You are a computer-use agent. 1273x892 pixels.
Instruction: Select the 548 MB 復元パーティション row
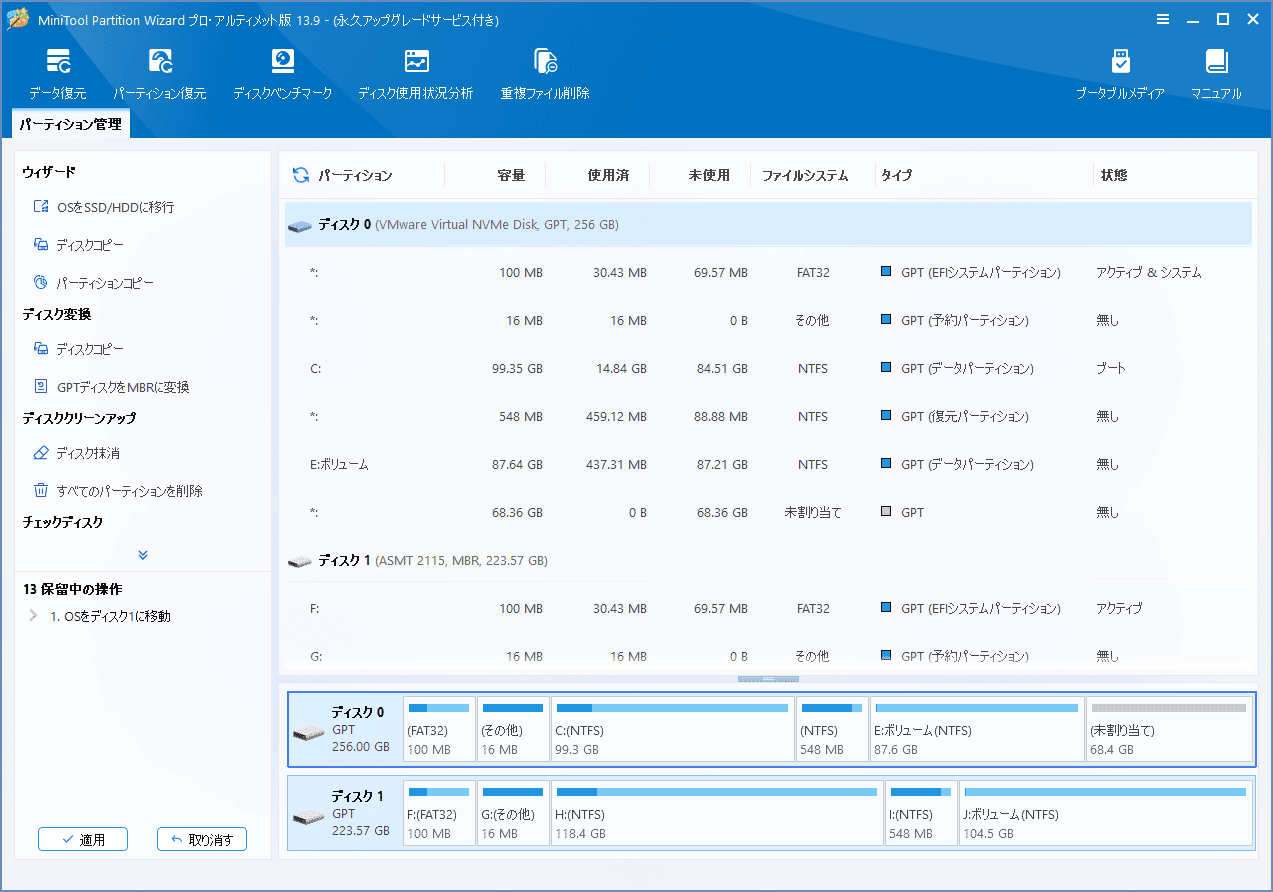point(768,417)
